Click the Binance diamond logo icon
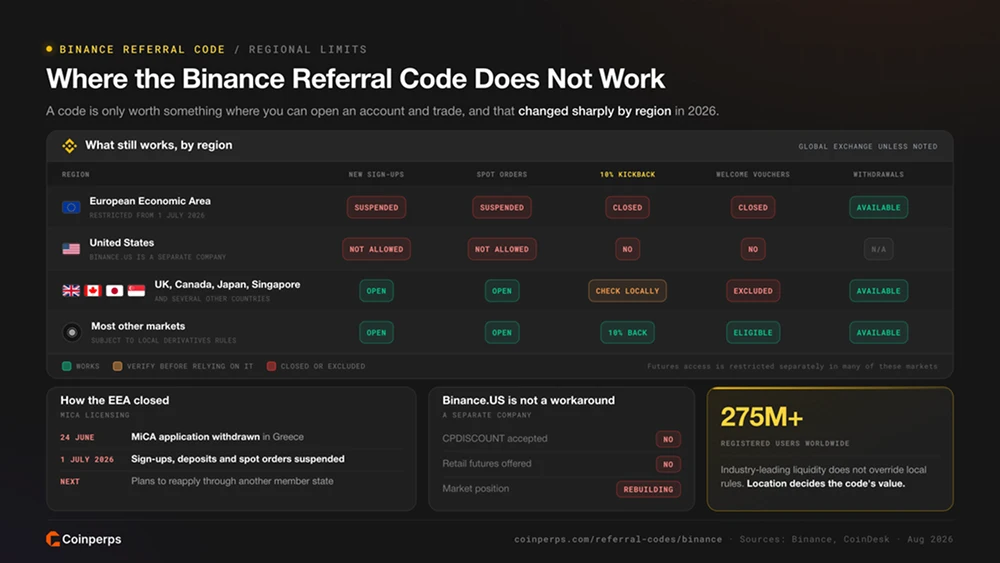This screenshot has width=1000, height=563. click(x=70, y=145)
